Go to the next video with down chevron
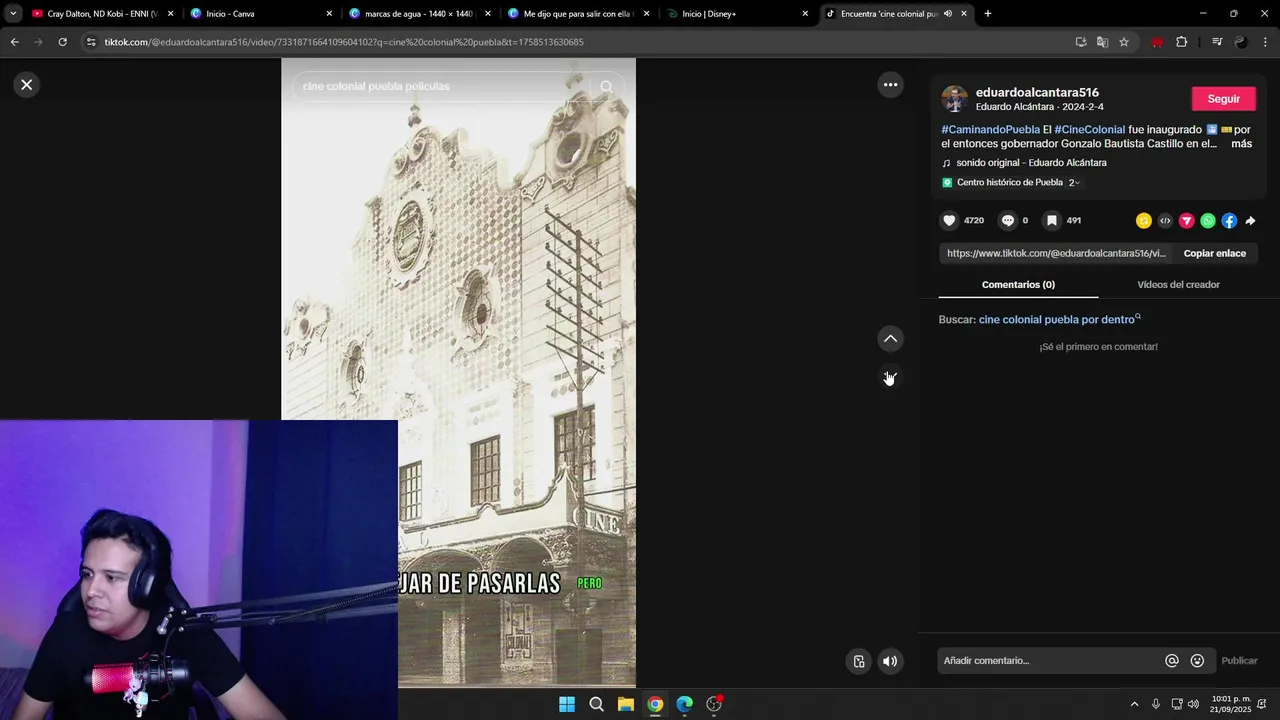1280x720 pixels. pos(890,377)
